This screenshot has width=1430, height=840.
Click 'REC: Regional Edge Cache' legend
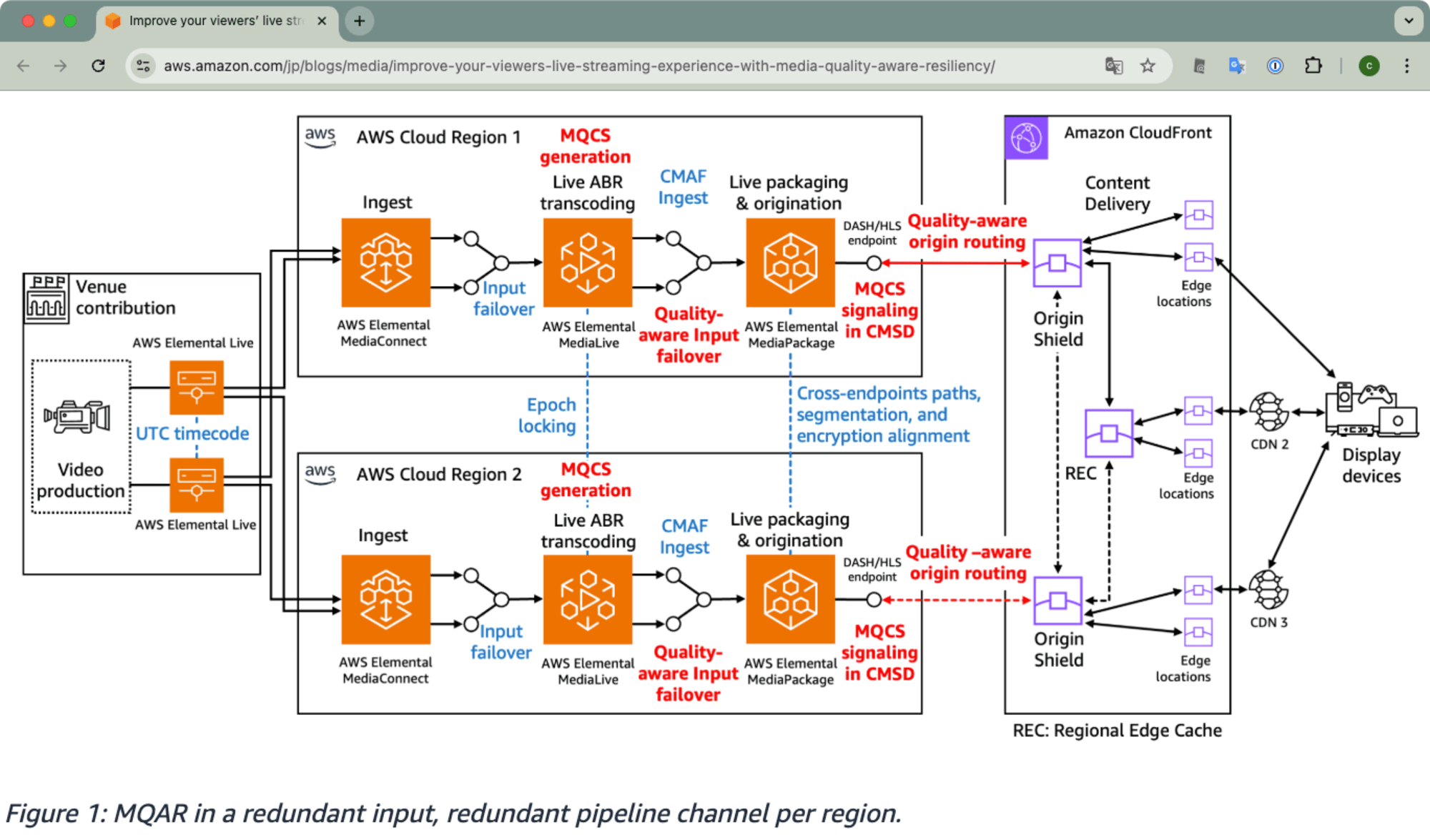pos(1117,730)
